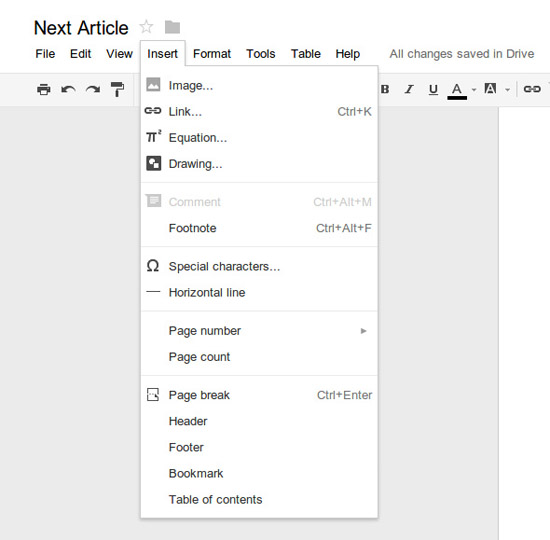550x540 pixels.
Task: Open the Format menu
Action: pos(212,54)
